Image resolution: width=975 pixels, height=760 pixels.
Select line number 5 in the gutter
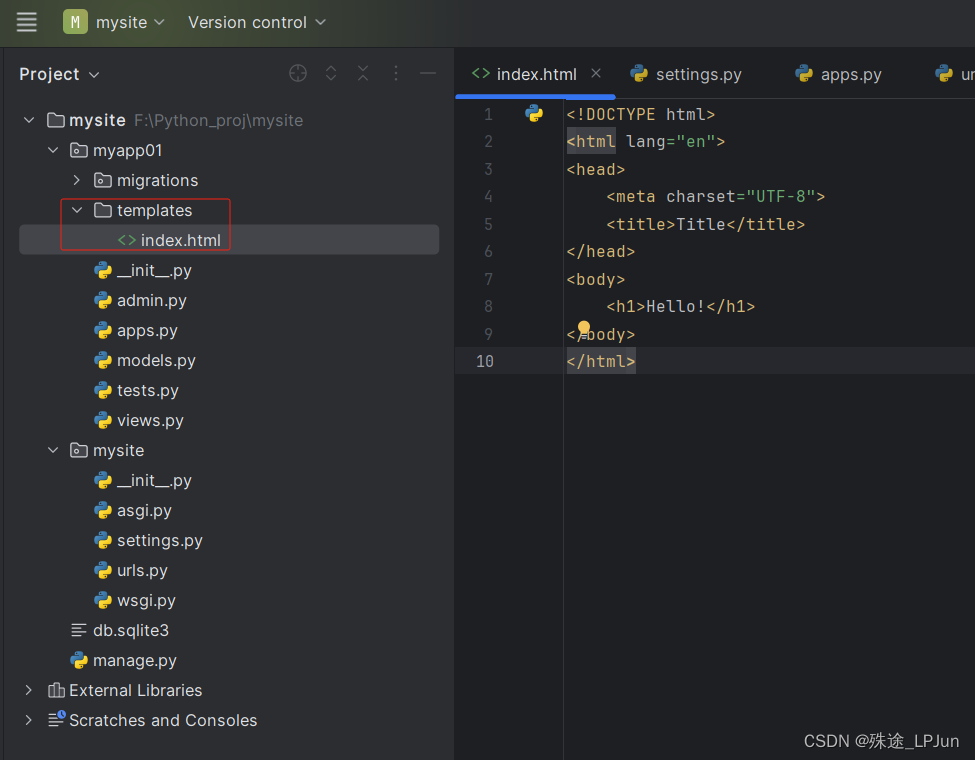click(x=488, y=224)
